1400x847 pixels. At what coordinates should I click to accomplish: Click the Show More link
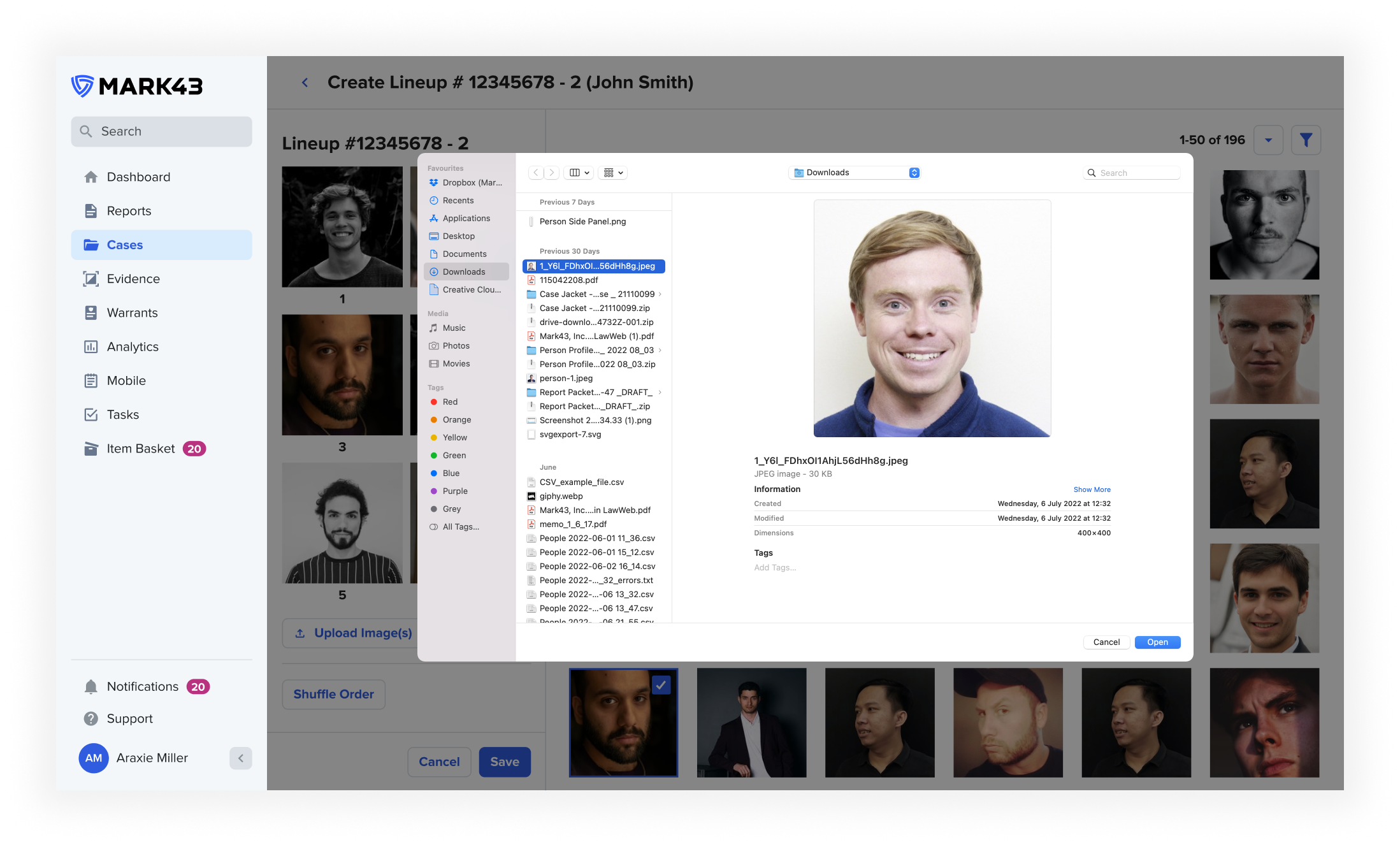[1092, 489]
